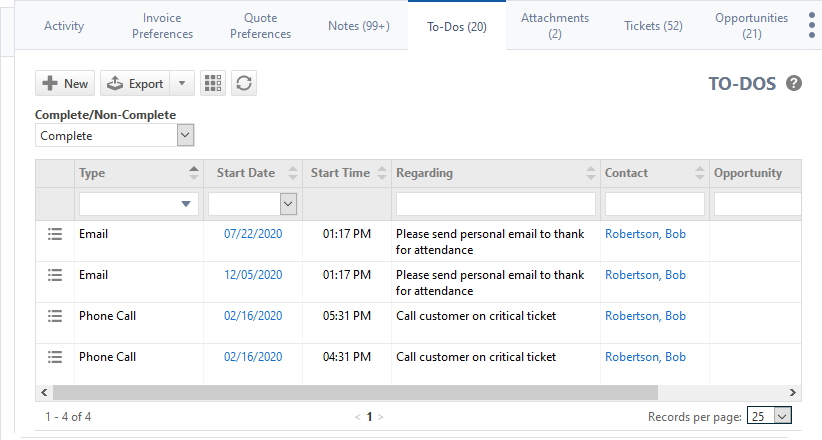The width and height of the screenshot is (822, 440).
Task: Open row menu for 12/05/2020 Email
Action: (55, 275)
